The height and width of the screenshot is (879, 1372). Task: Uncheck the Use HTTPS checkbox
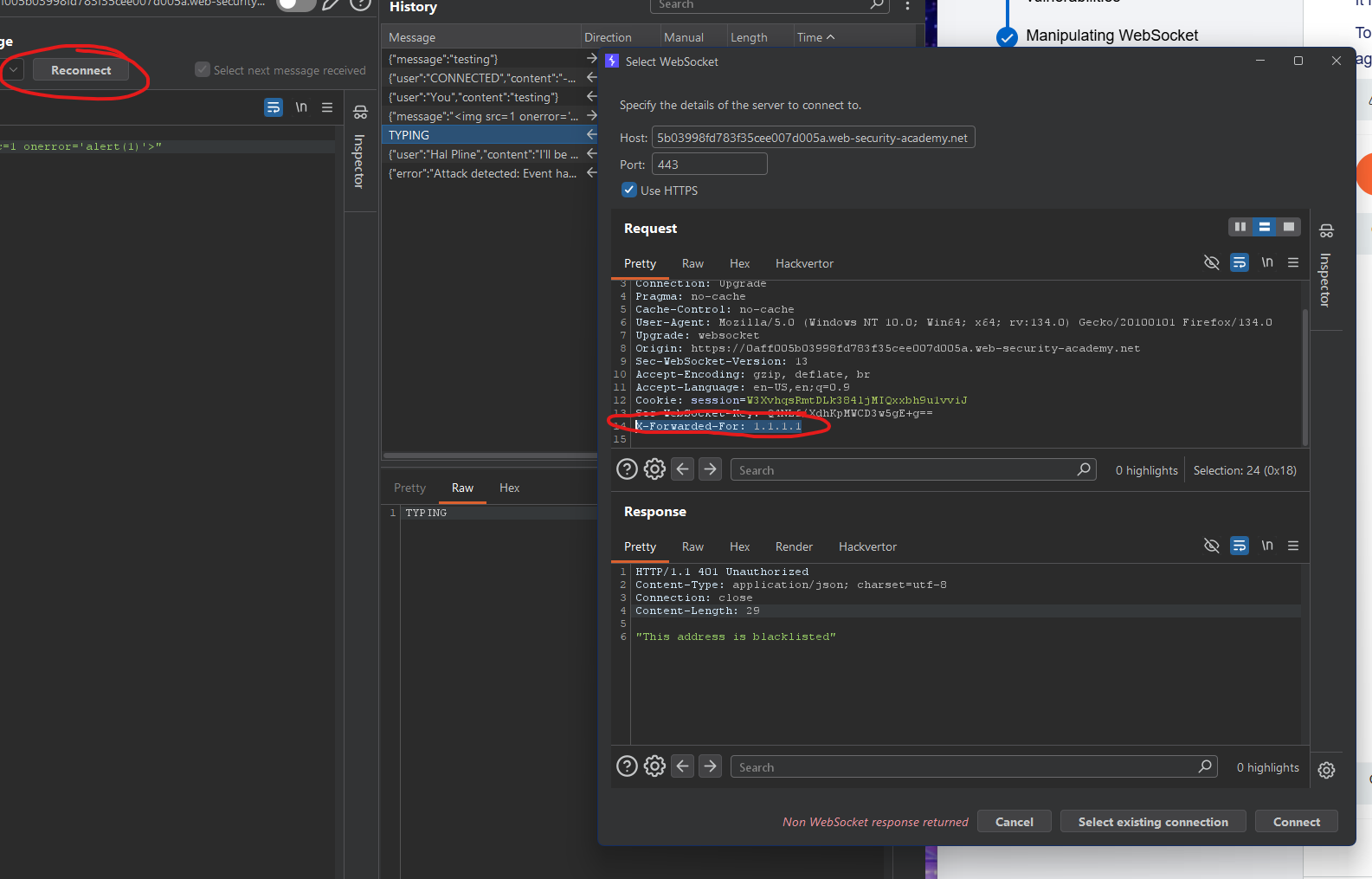(x=629, y=191)
